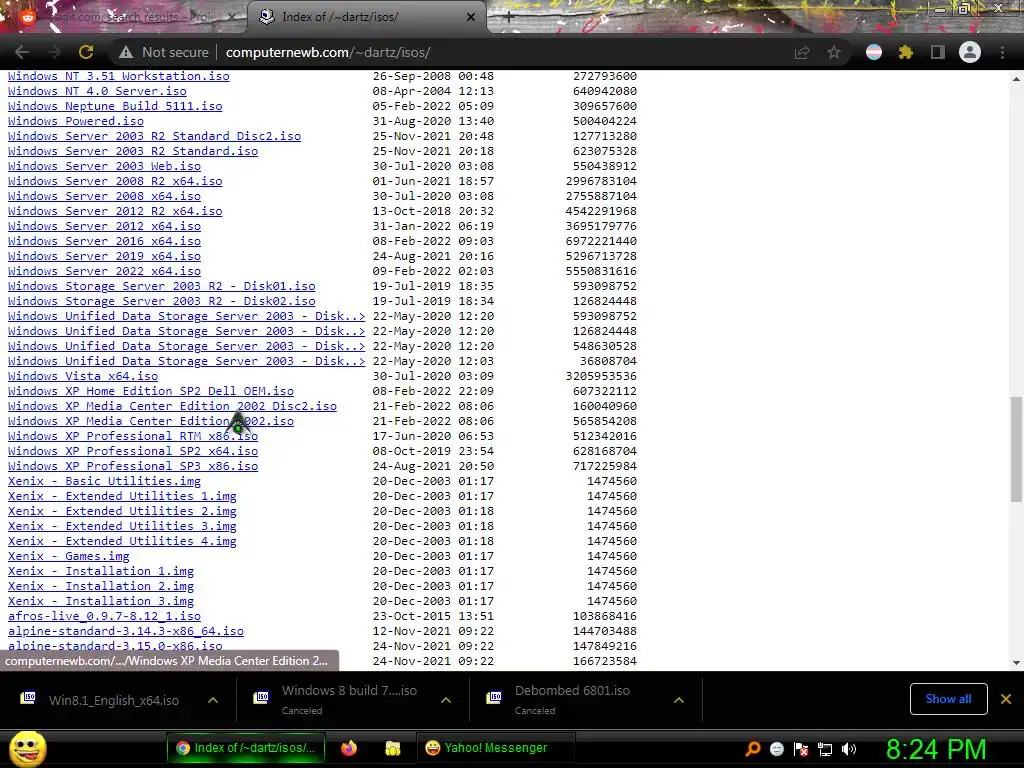Open the smiley face Start button
The height and width of the screenshot is (768, 1024).
(x=27, y=748)
